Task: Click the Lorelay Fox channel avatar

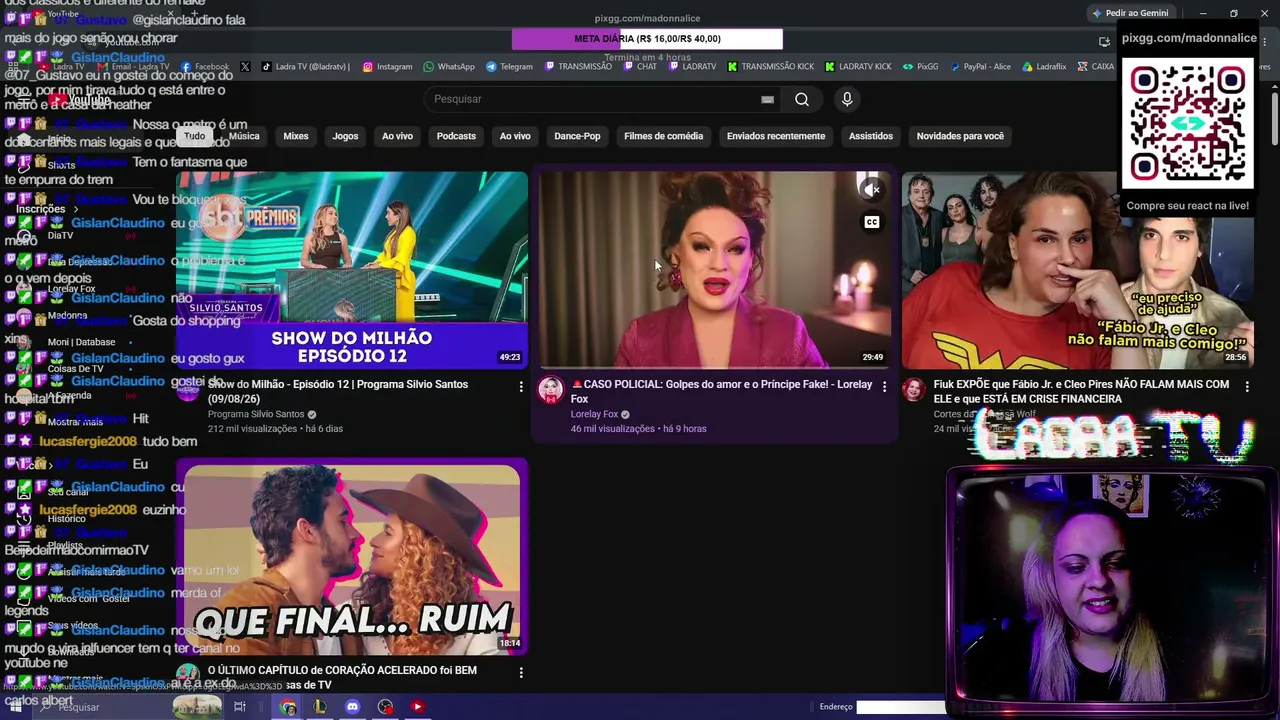Action: (x=551, y=390)
